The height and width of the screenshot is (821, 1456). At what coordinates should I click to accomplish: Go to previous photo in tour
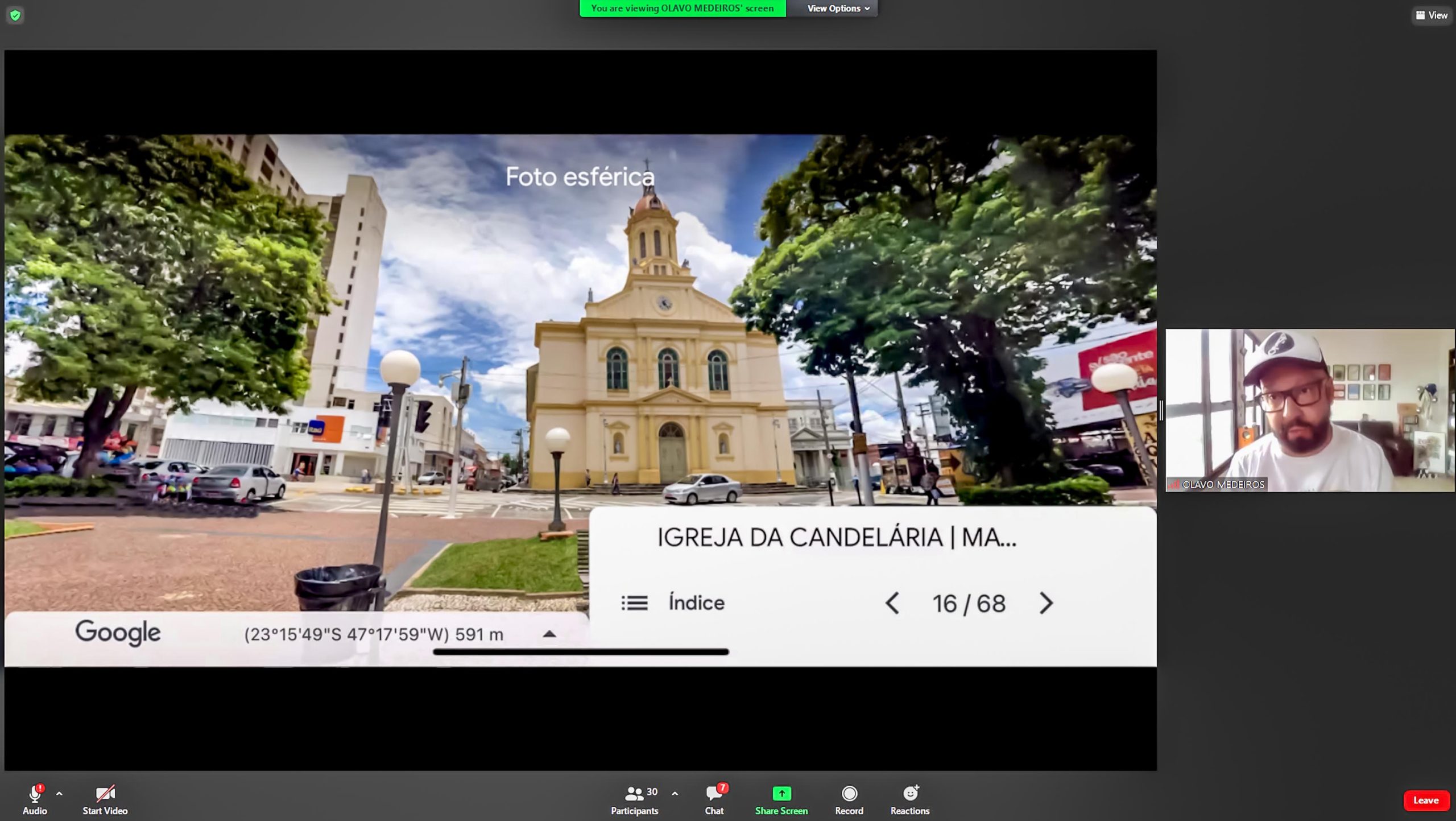click(x=892, y=603)
